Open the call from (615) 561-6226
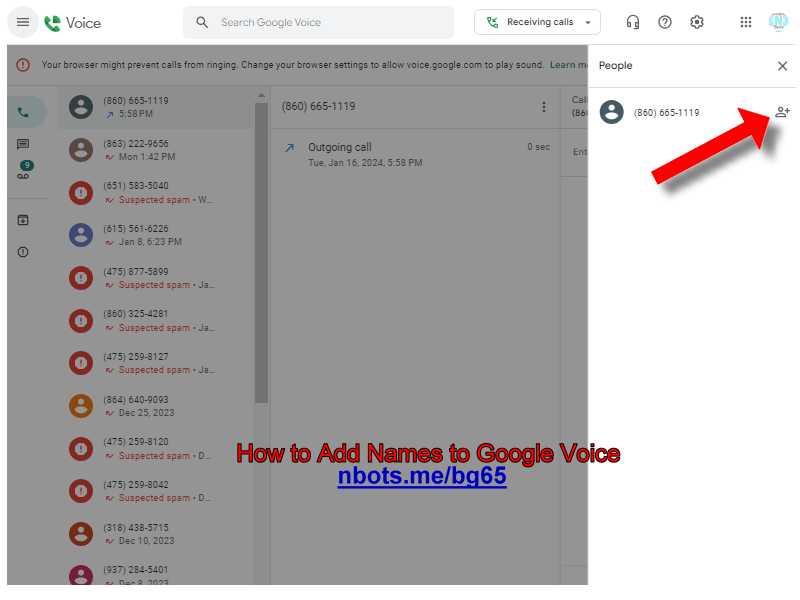This screenshot has width=800, height=600. 156,235
